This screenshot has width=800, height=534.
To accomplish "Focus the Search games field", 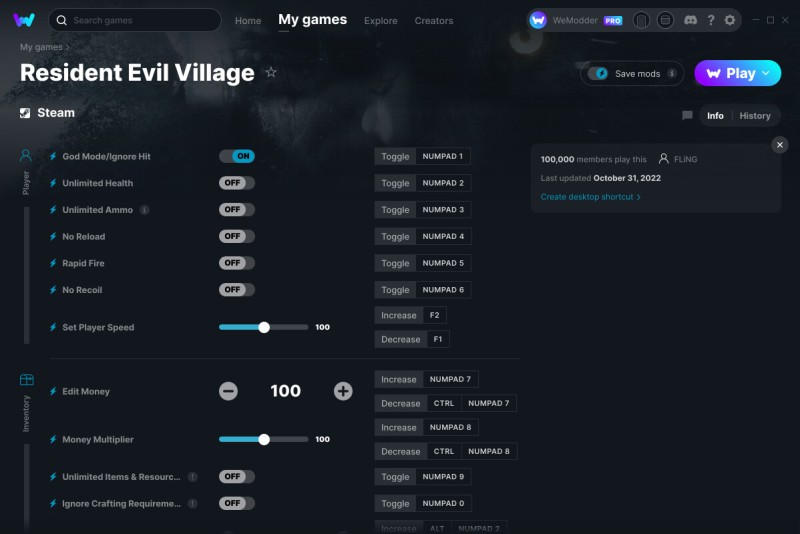I will 135,20.
